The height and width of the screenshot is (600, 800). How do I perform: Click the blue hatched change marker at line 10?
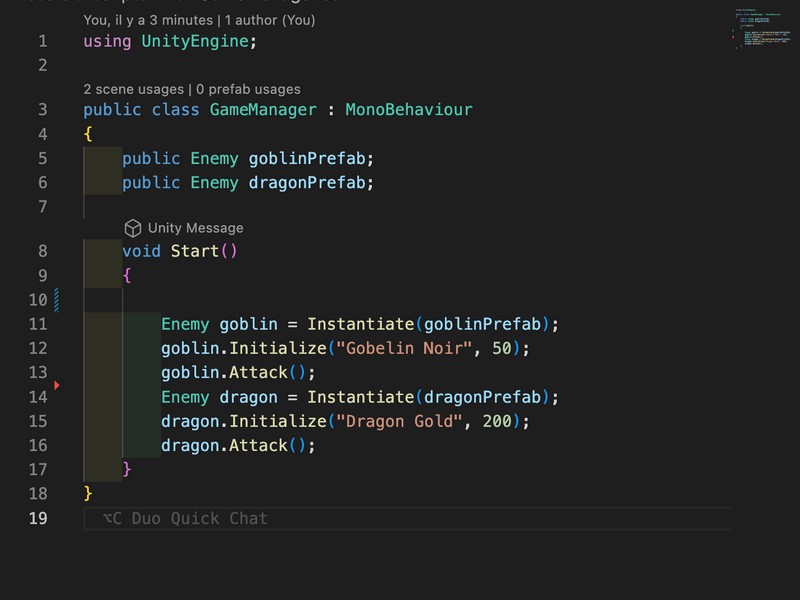click(57, 299)
